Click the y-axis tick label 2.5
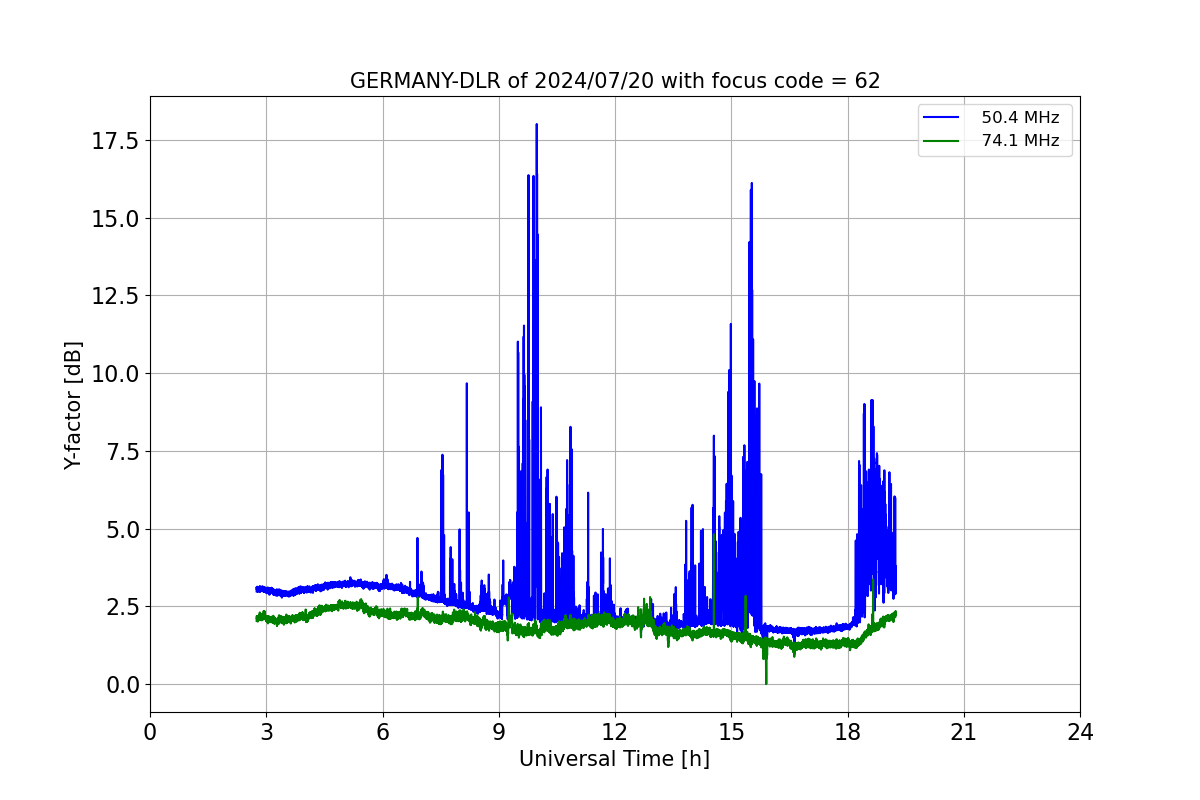1200x800 pixels. 122,607
